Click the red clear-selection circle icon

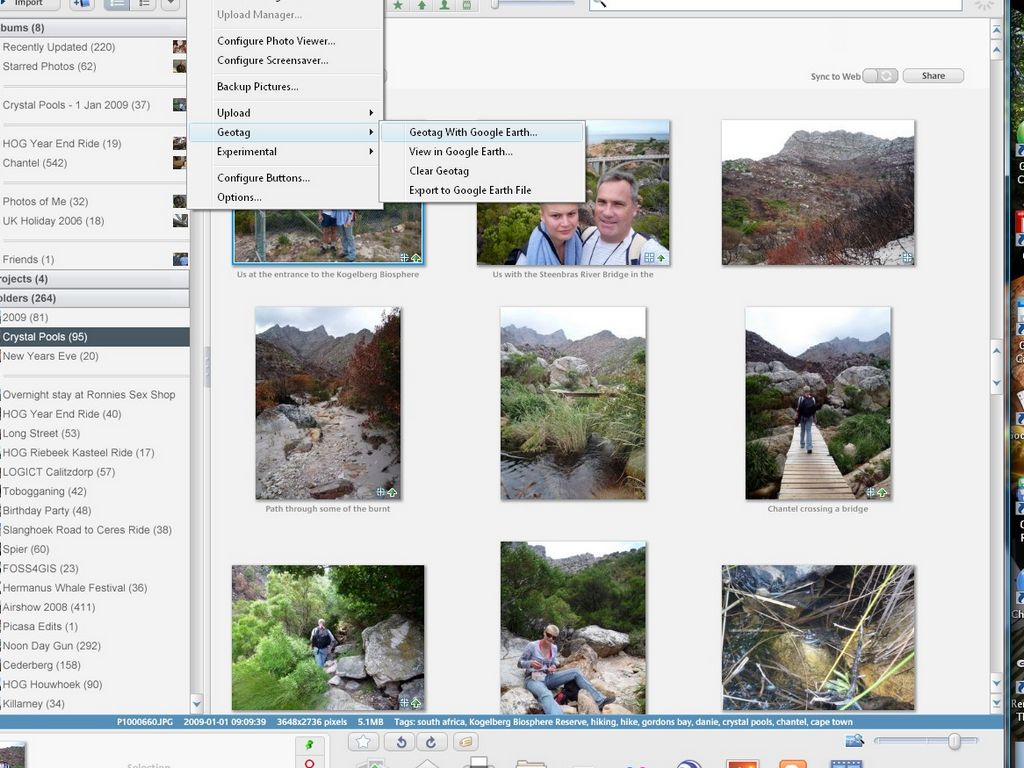pos(309,763)
